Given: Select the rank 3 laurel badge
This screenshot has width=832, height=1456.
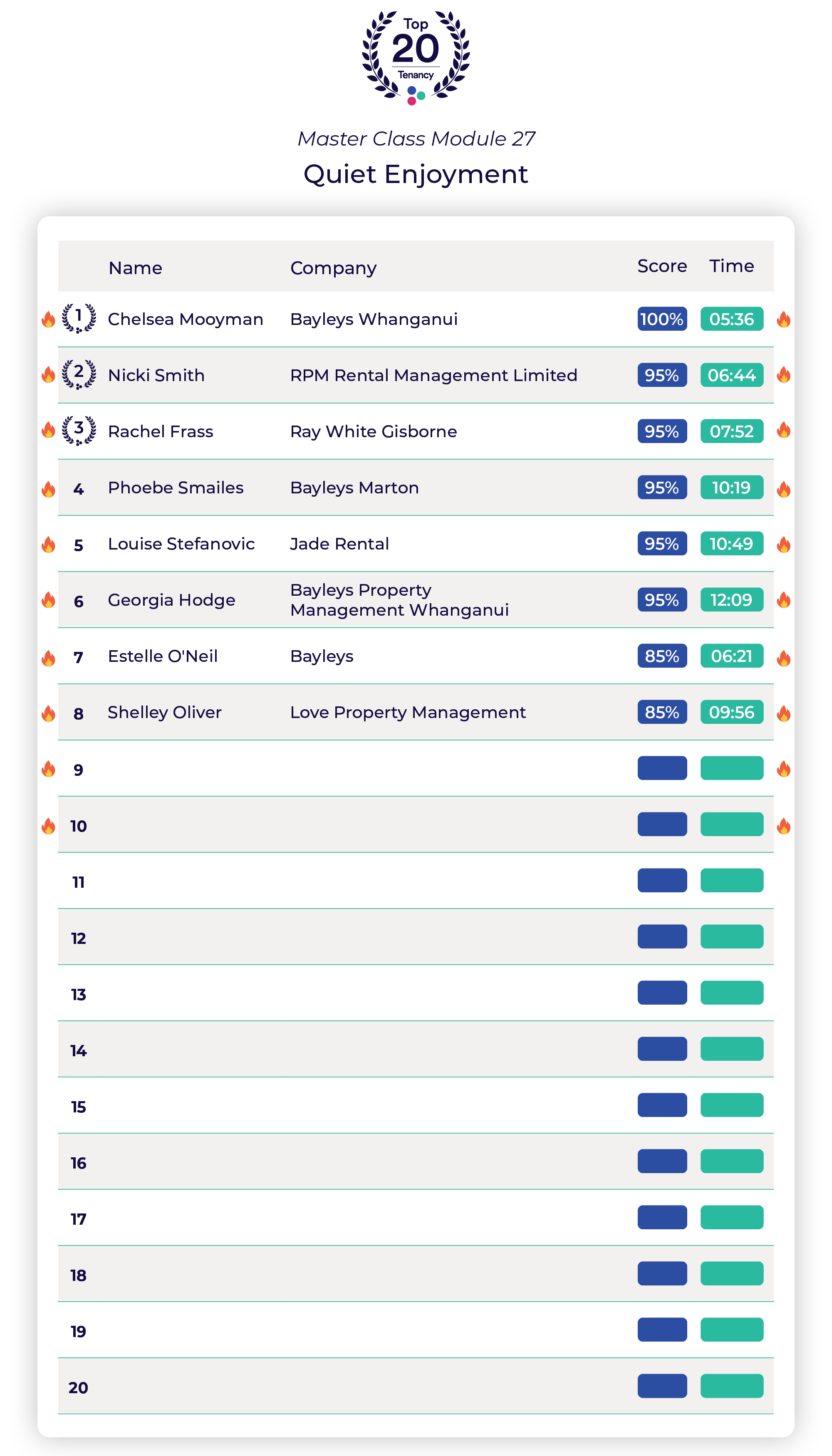Looking at the screenshot, I should click(x=79, y=430).
